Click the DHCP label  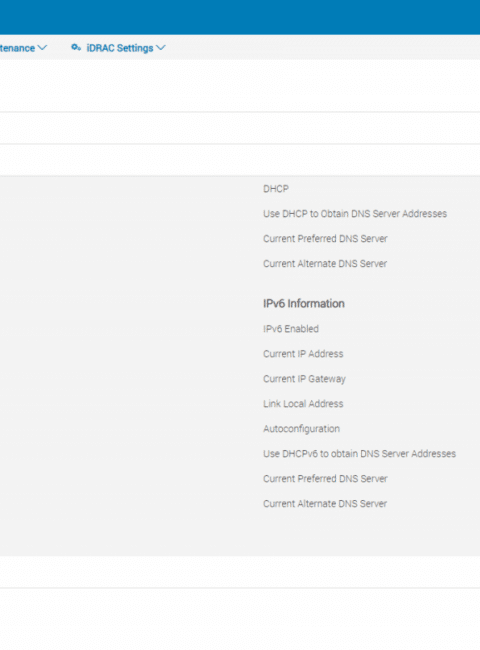276,189
